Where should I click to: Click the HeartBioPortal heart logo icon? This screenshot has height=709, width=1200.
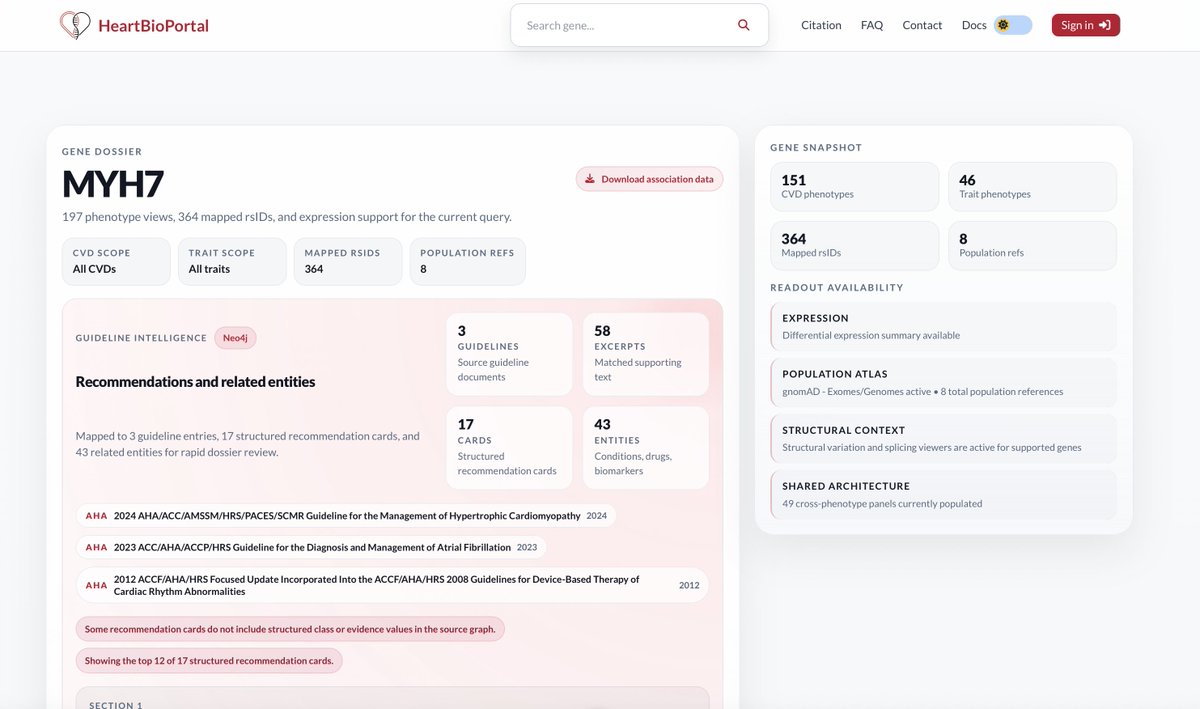[75, 25]
